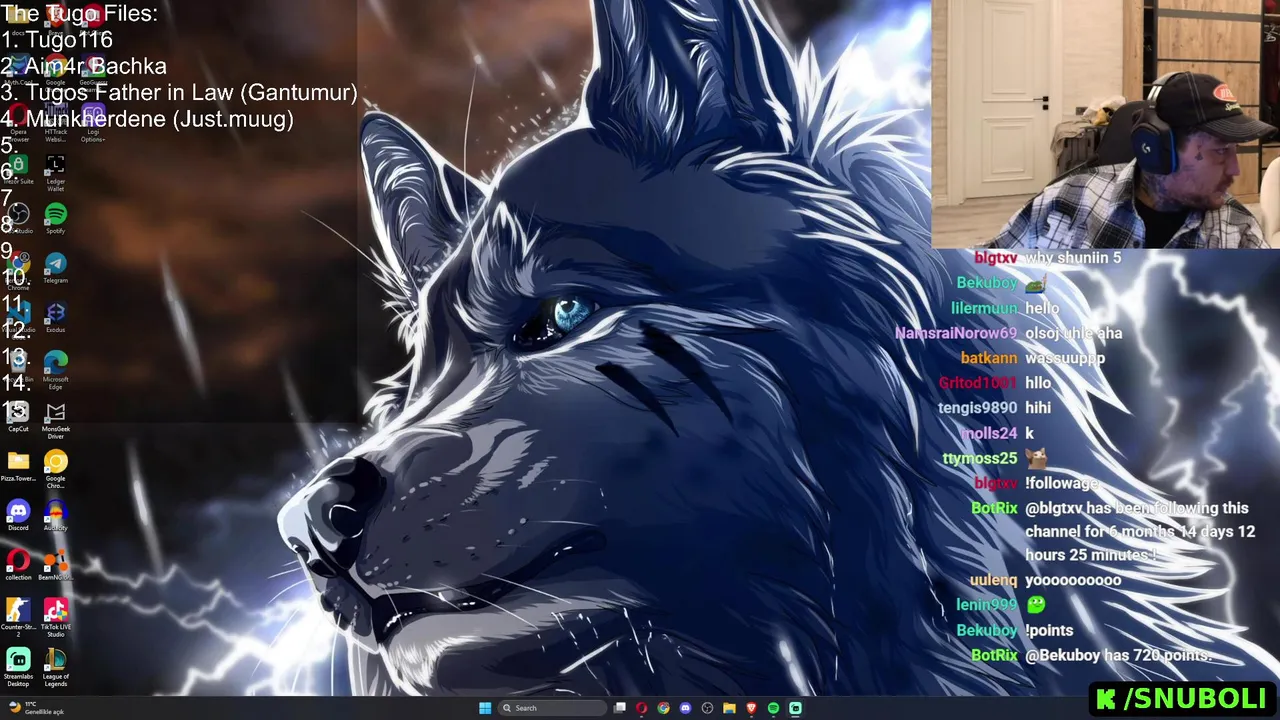Open the Streamlabs Desktop shortcut
The height and width of the screenshot is (720, 1280).
(x=18, y=667)
